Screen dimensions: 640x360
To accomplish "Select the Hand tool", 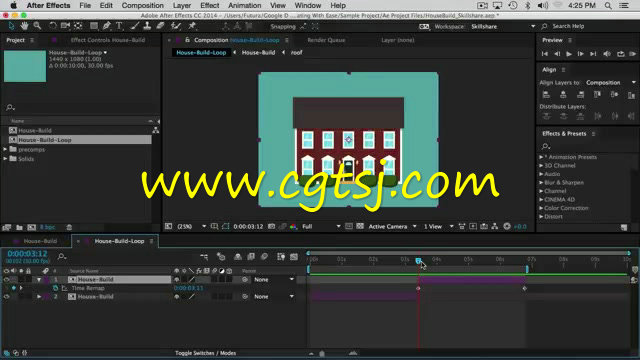I will 24,26.
